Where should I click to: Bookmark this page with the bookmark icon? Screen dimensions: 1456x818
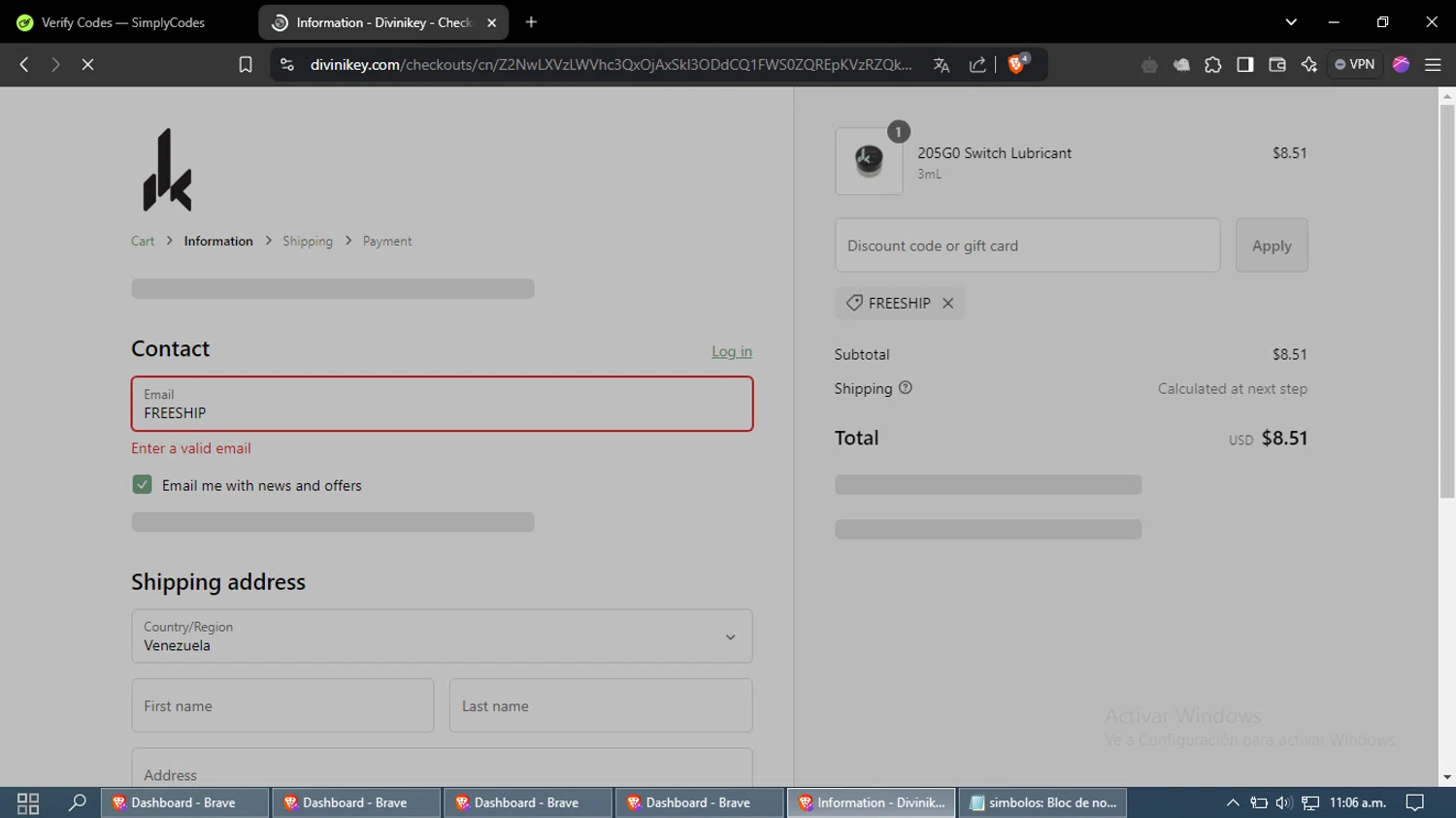coord(246,65)
